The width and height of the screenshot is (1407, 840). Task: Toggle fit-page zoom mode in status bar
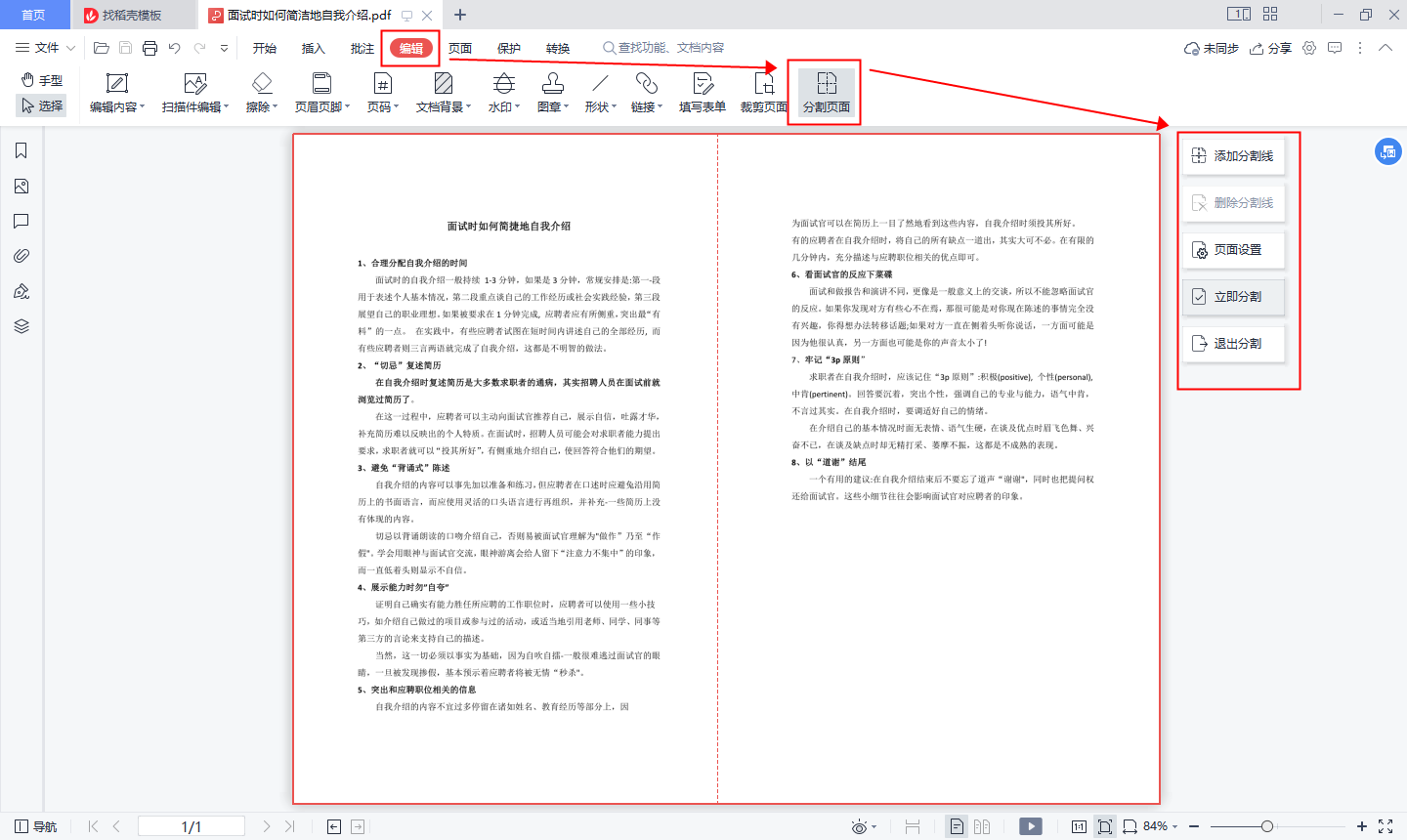click(x=1104, y=826)
